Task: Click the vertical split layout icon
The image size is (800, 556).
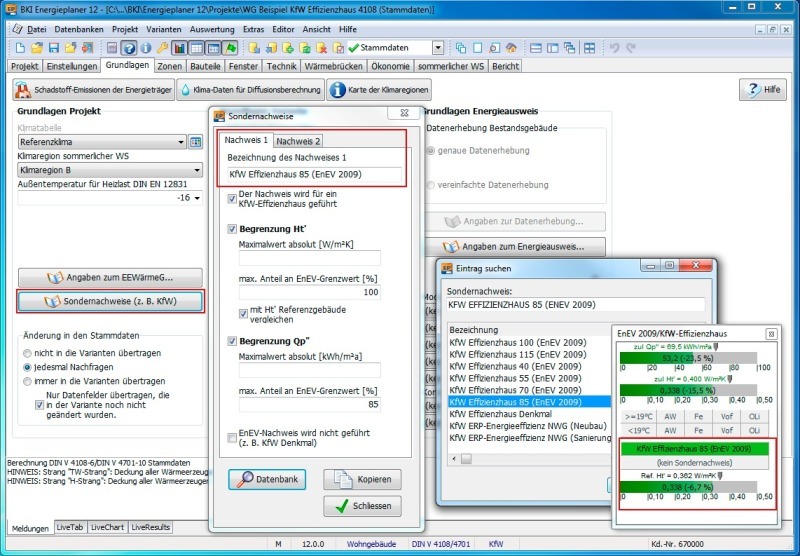Action: (x=553, y=48)
